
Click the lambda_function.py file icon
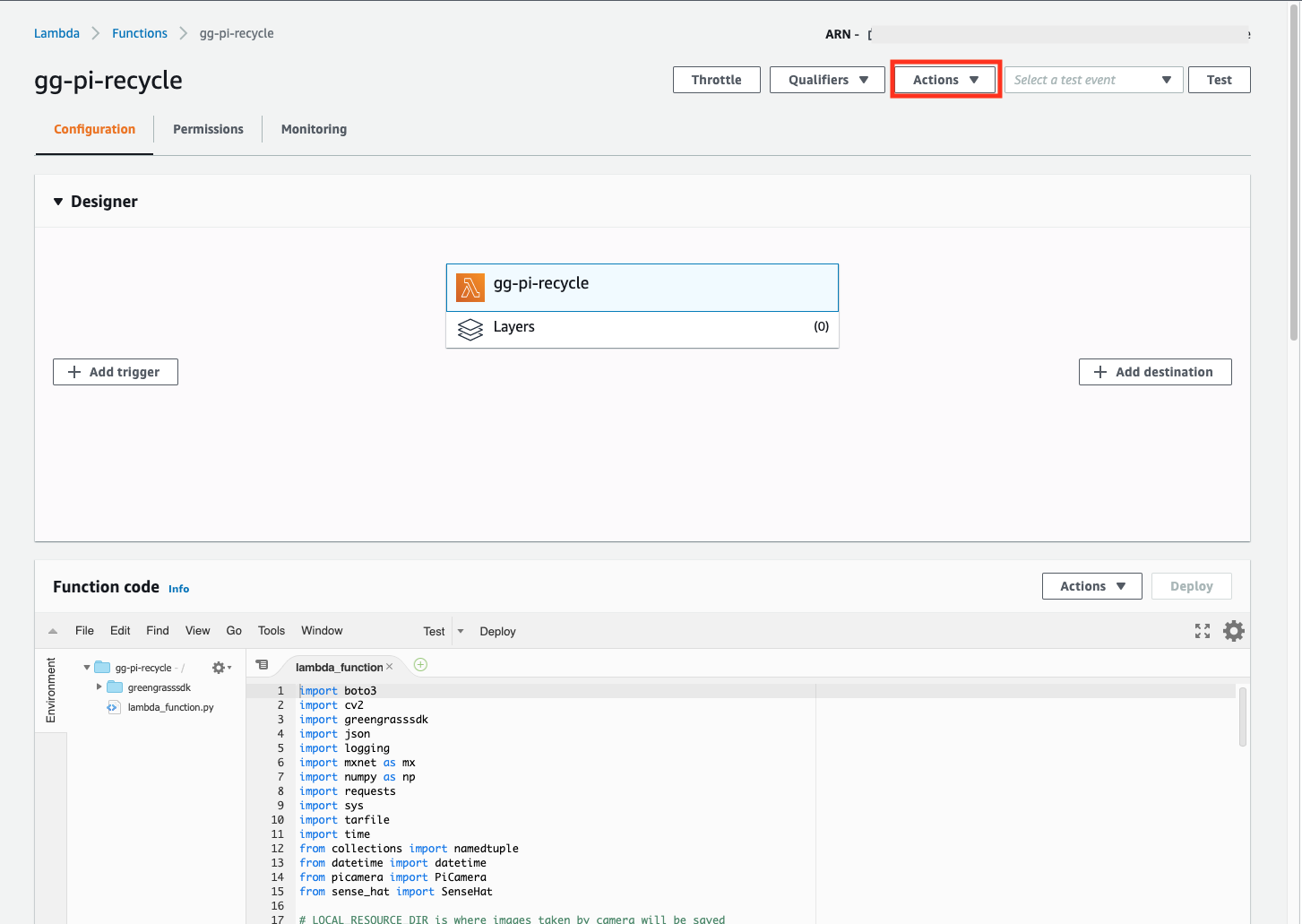[113, 707]
